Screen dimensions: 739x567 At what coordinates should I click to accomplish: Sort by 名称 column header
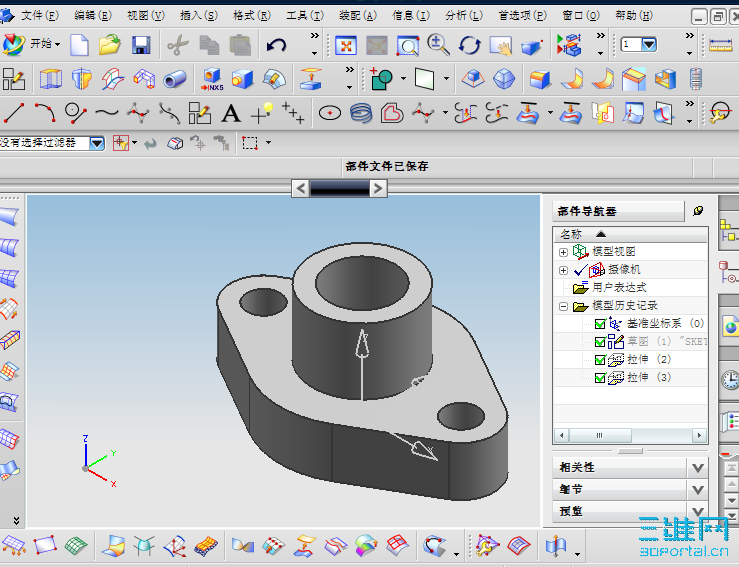click(630, 234)
